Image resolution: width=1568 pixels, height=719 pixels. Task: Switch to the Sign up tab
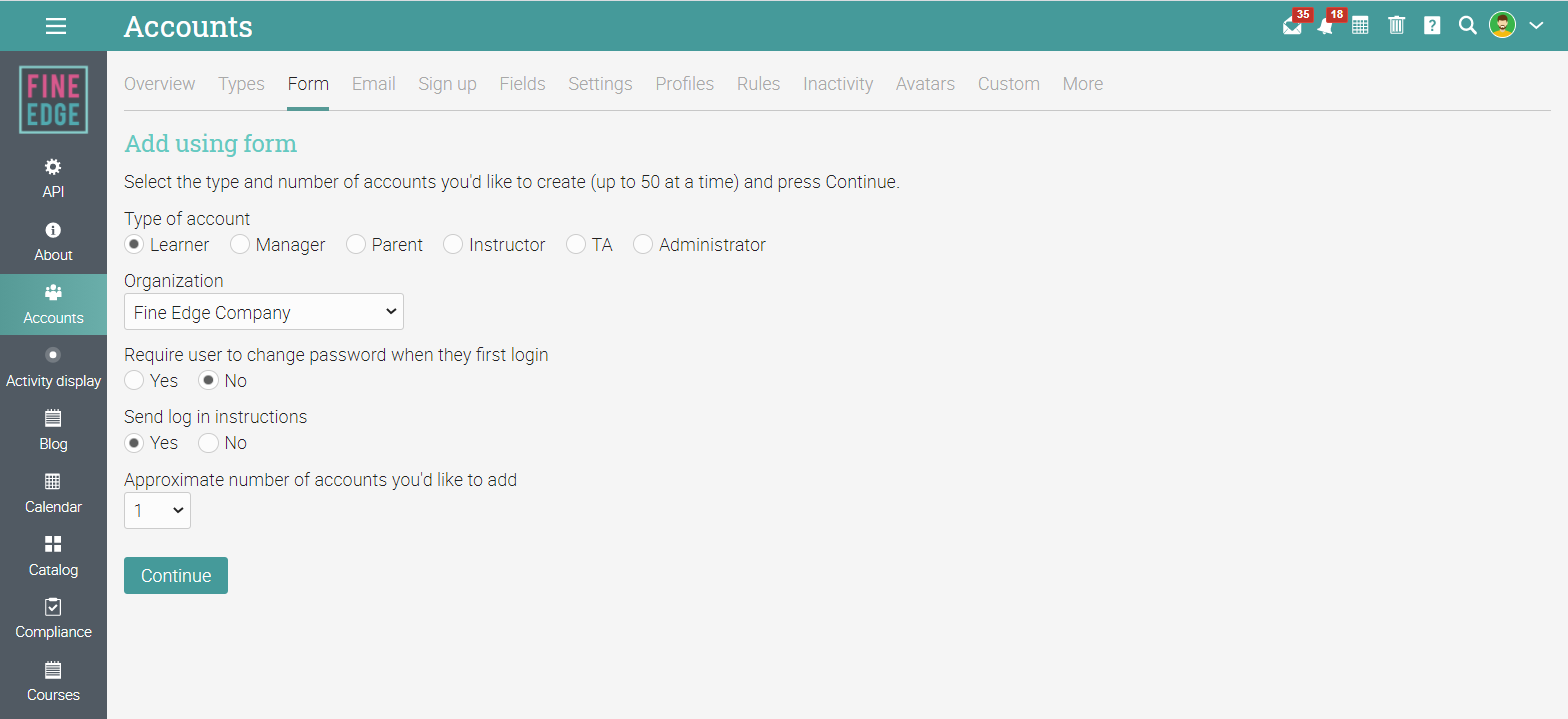pos(447,84)
